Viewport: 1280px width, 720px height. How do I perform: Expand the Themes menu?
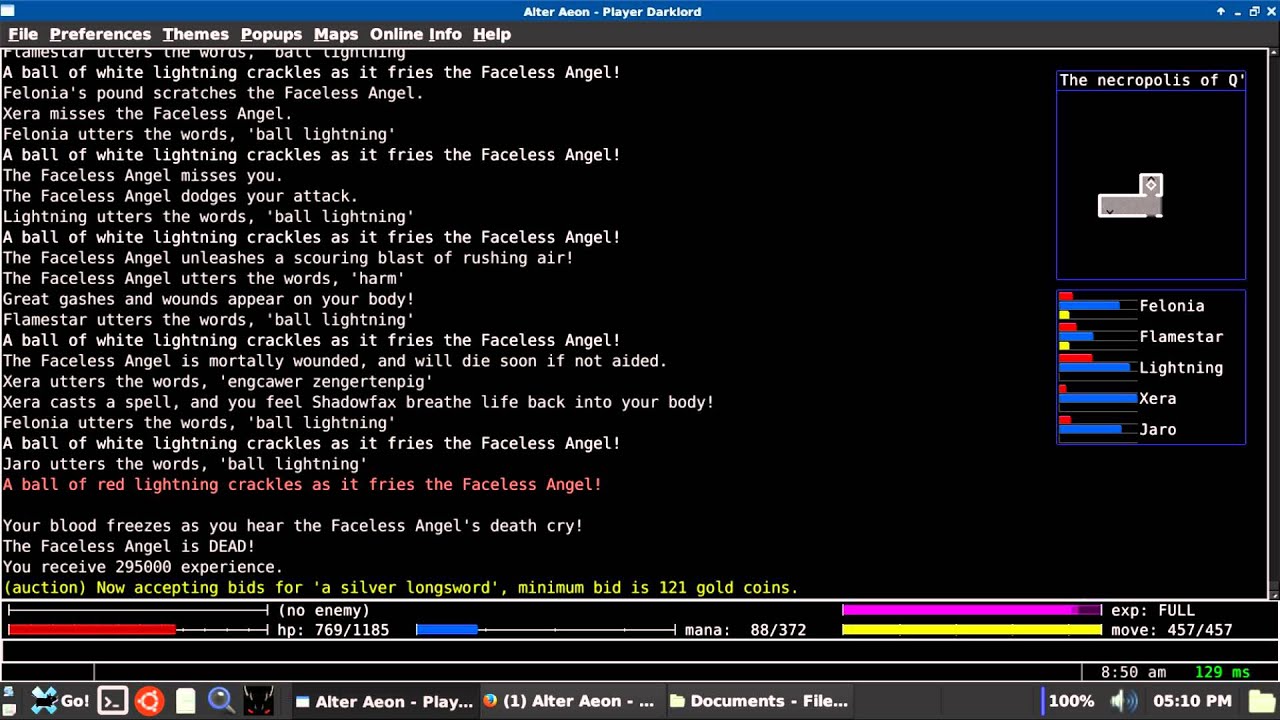[195, 34]
